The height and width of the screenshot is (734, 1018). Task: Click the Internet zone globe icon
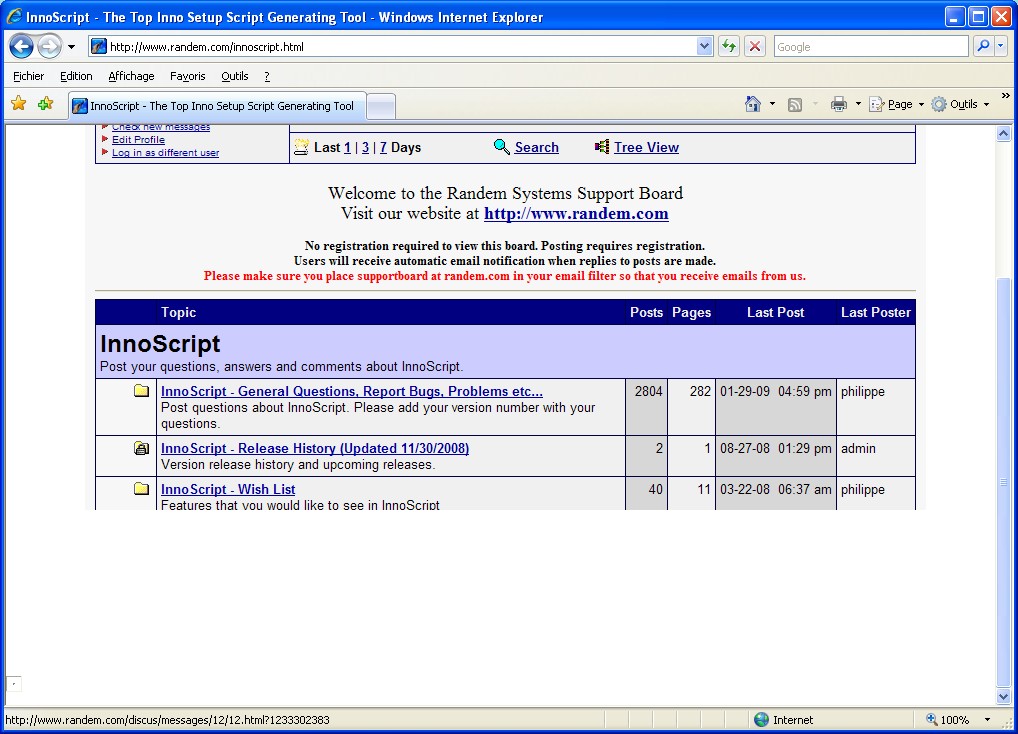tap(762, 720)
